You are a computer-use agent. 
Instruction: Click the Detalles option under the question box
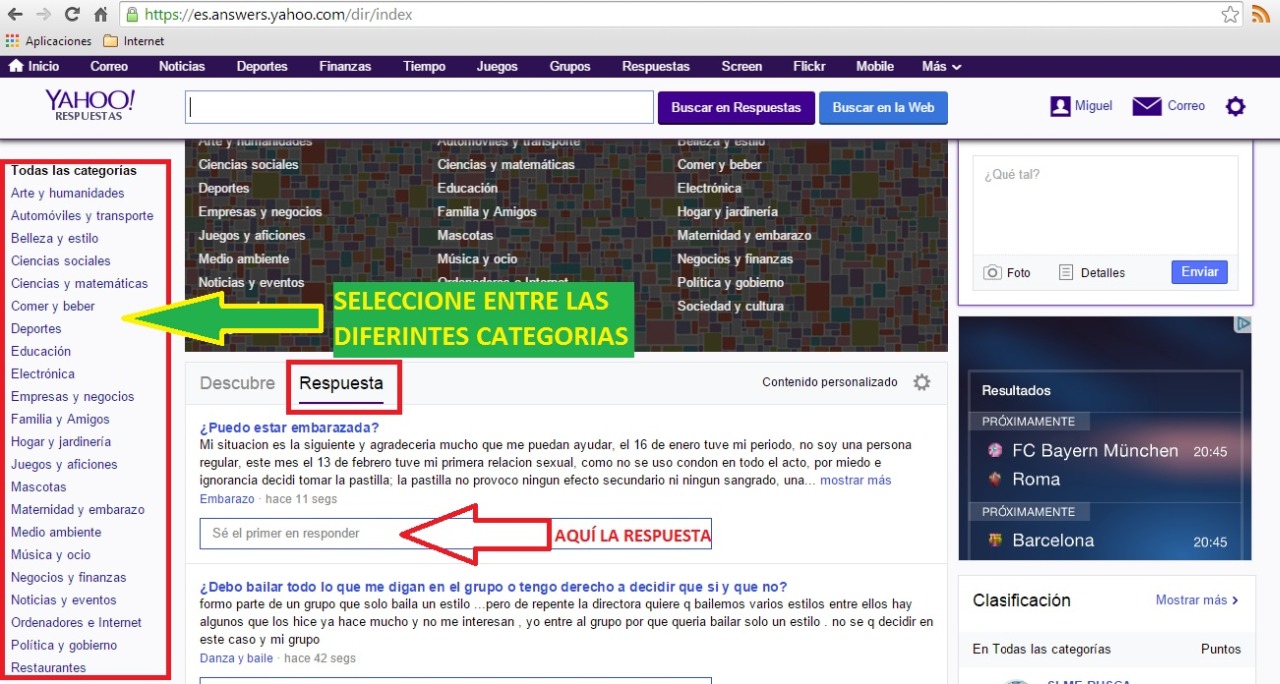point(1092,272)
